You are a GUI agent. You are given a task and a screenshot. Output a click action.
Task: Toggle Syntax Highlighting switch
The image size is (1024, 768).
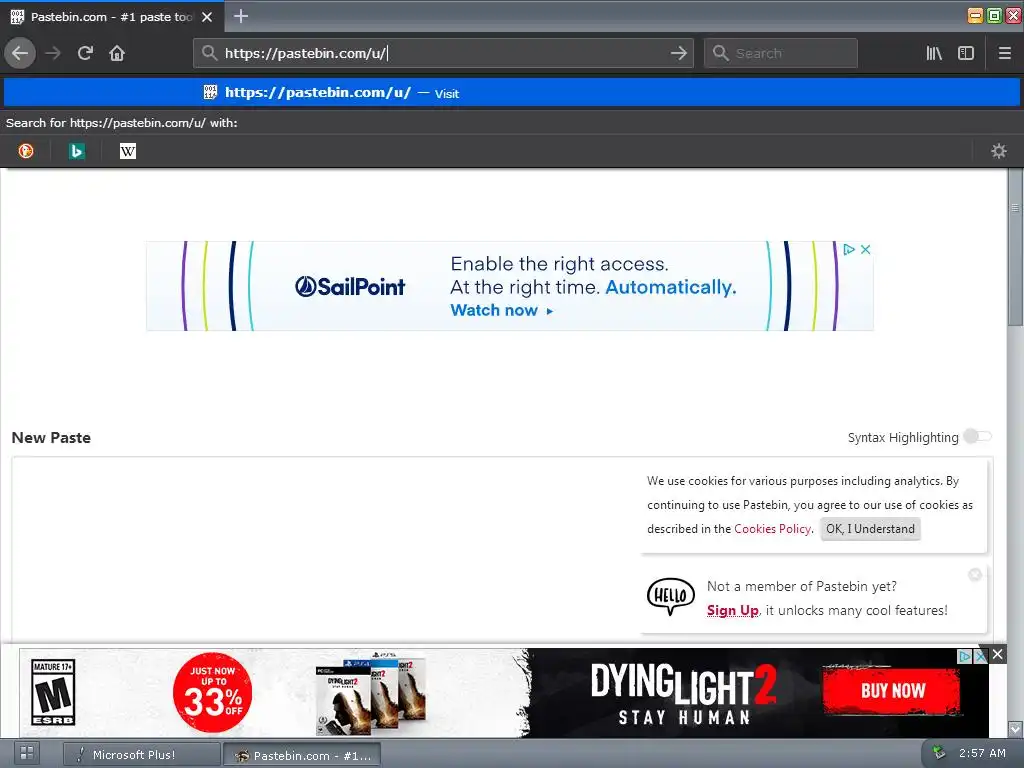[978, 436]
